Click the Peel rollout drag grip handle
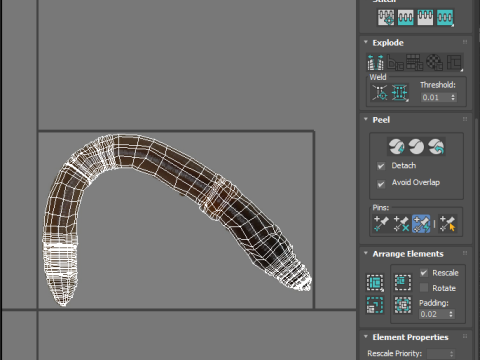Viewport: 480px width, 360px height. pyautogui.click(x=465, y=119)
